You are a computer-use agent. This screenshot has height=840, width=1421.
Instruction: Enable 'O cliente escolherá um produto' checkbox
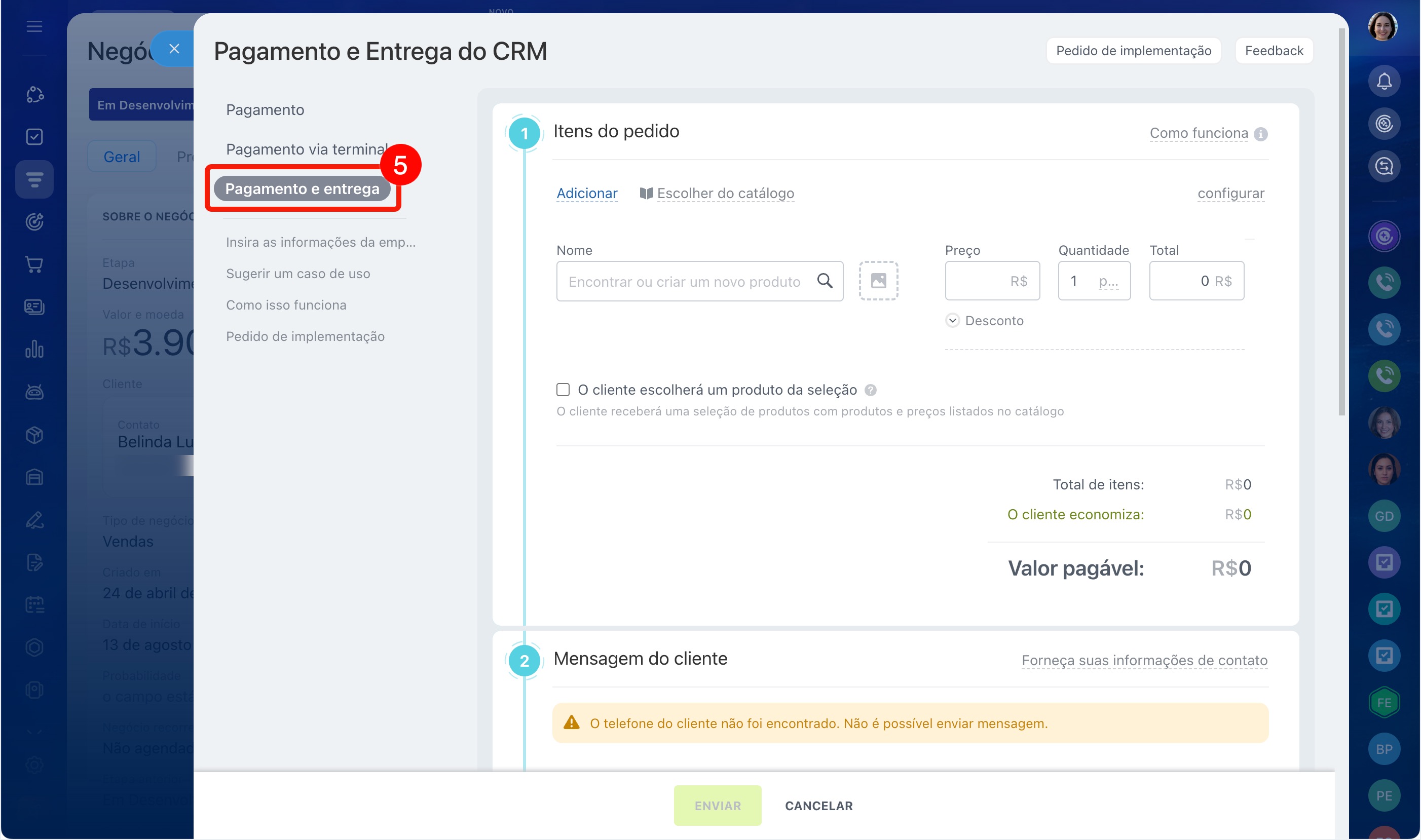click(x=563, y=390)
